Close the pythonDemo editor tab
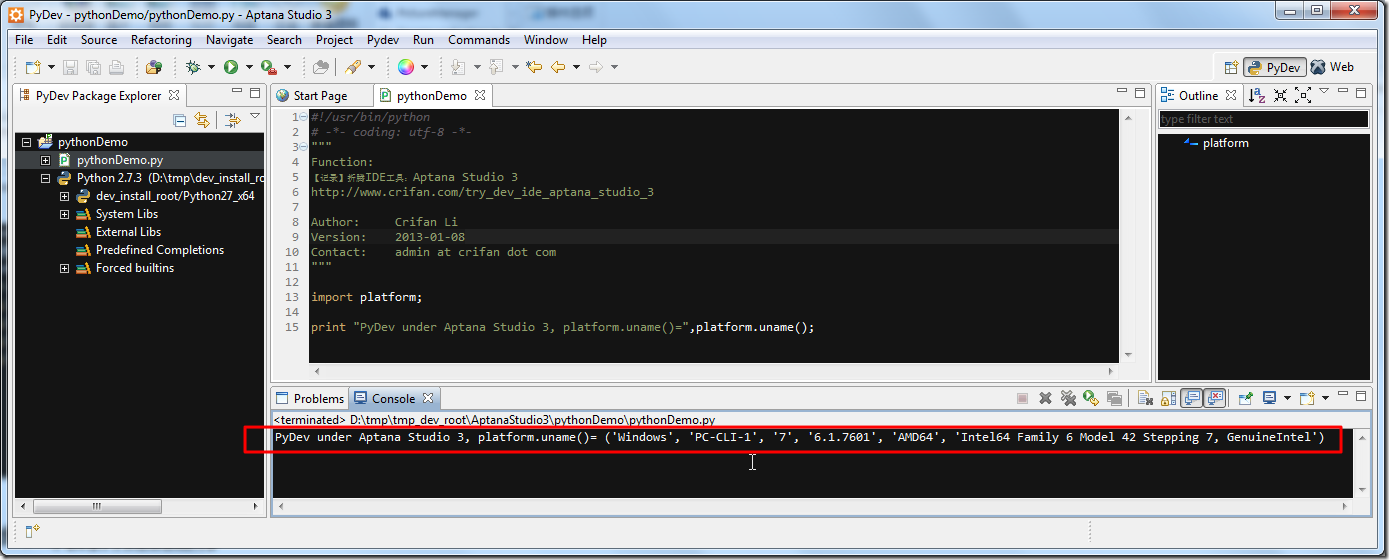1389x560 pixels. (x=479, y=96)
